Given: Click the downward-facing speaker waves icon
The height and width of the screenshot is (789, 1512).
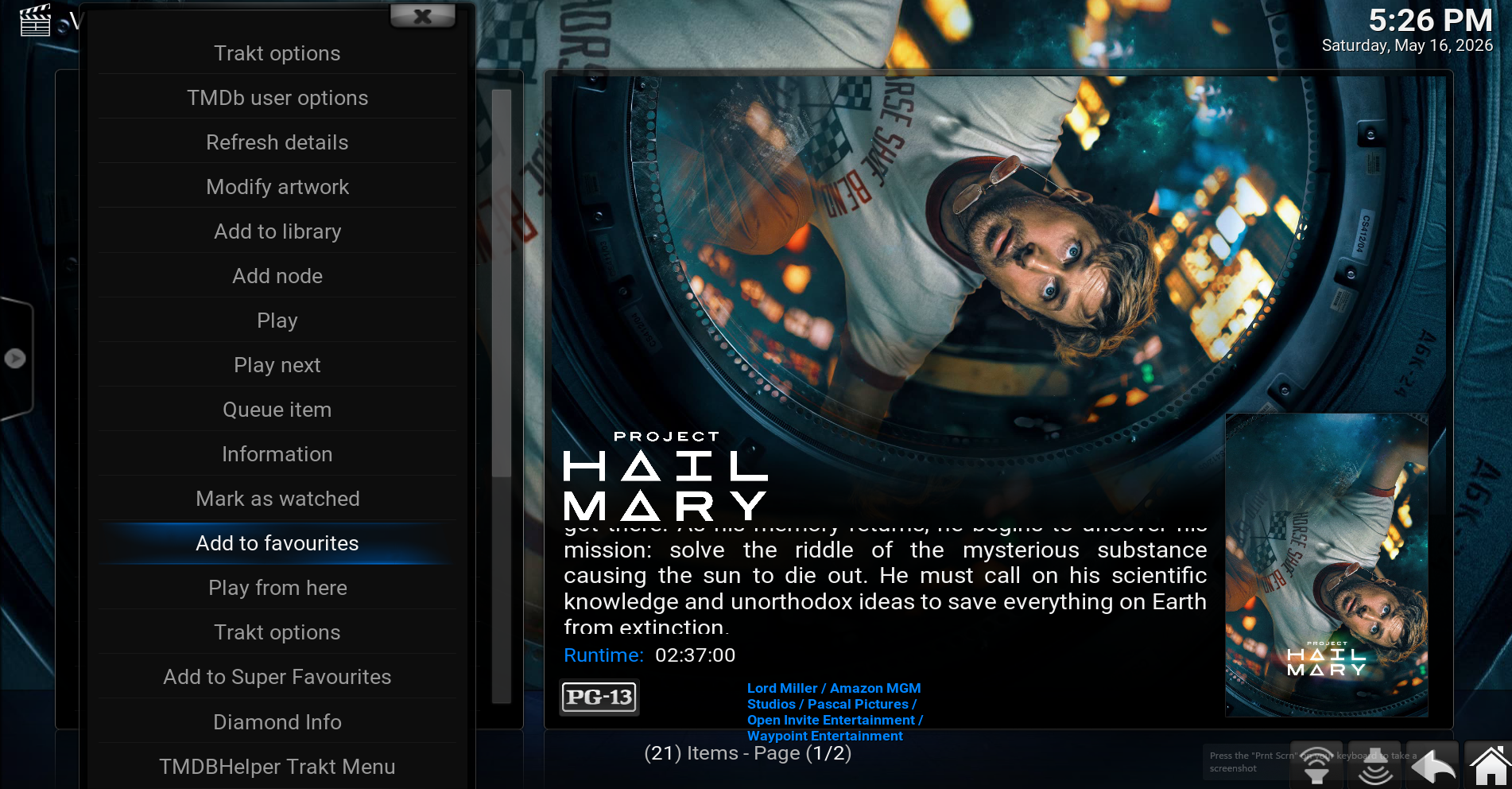Looking at the screenshot, I should pos(1375,765).
